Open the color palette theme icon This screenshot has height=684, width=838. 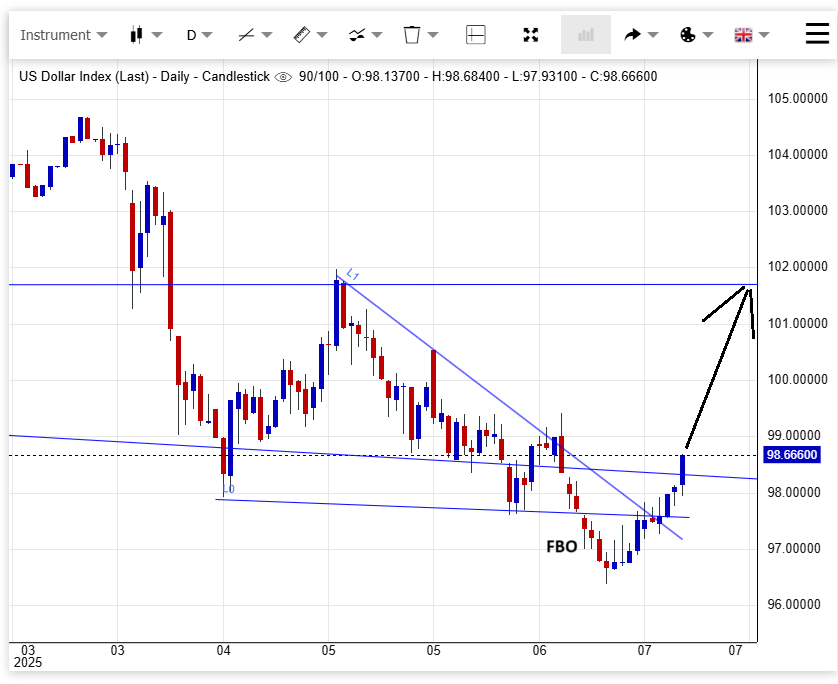(x=688, y=35)
